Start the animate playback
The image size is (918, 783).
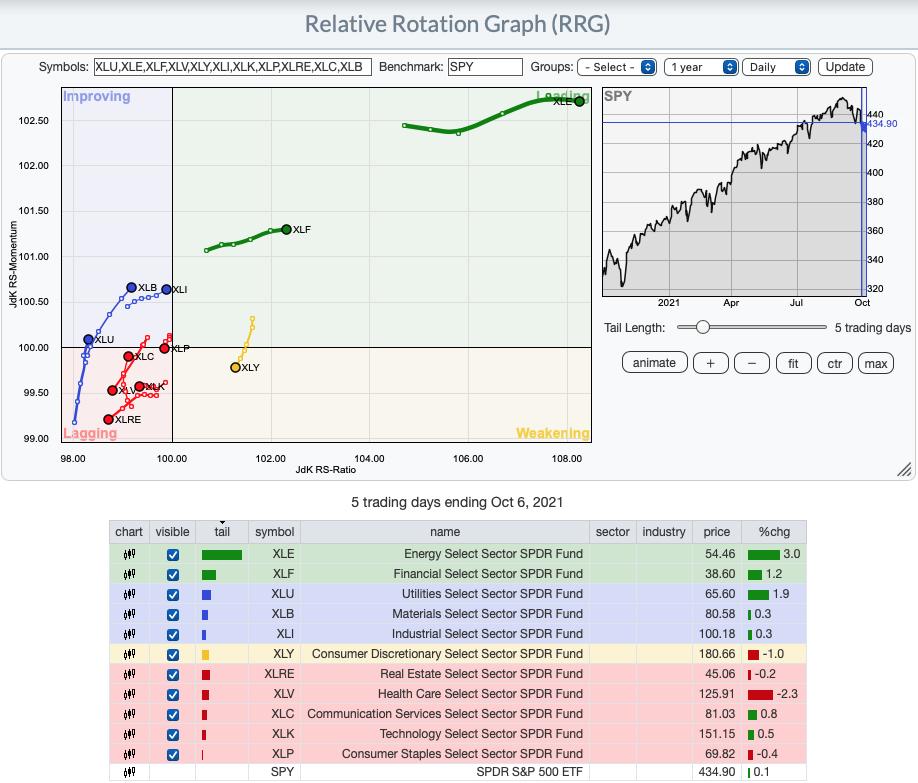(x=655, y=363)
